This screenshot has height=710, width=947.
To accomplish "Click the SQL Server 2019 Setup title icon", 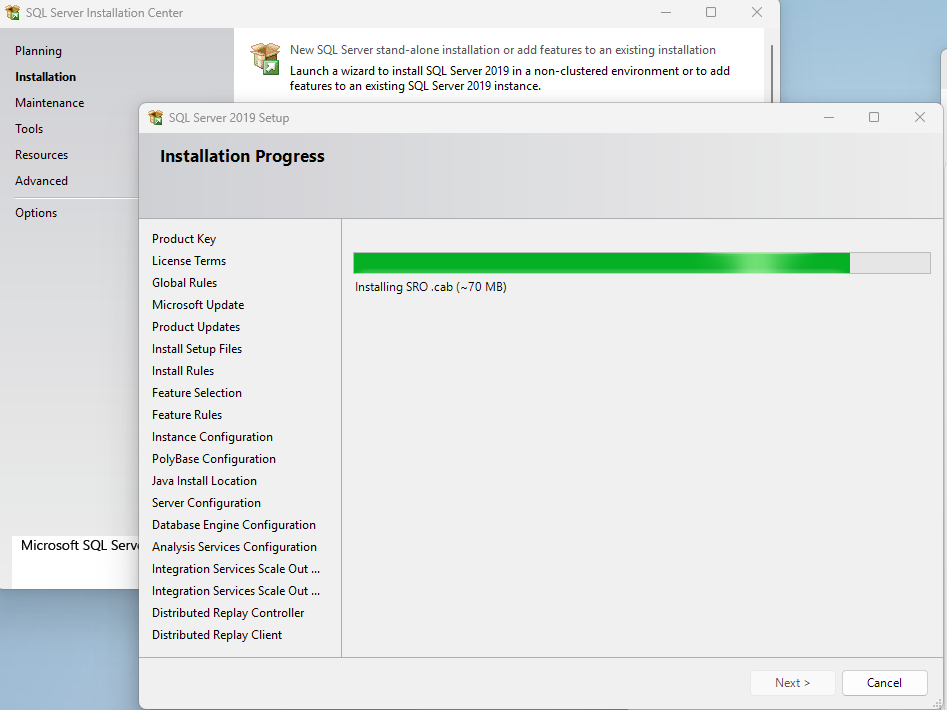I will [x=156, y=118].
